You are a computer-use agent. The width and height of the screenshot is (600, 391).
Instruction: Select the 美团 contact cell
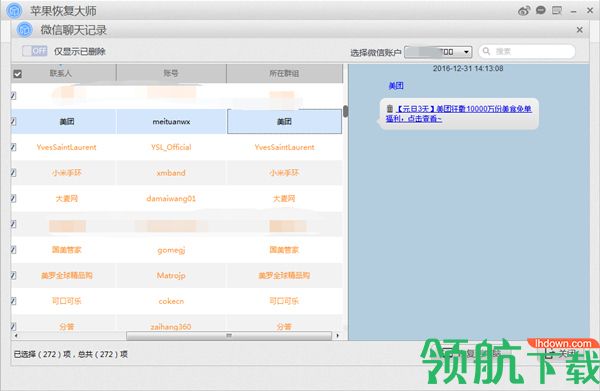coord(67,122)
